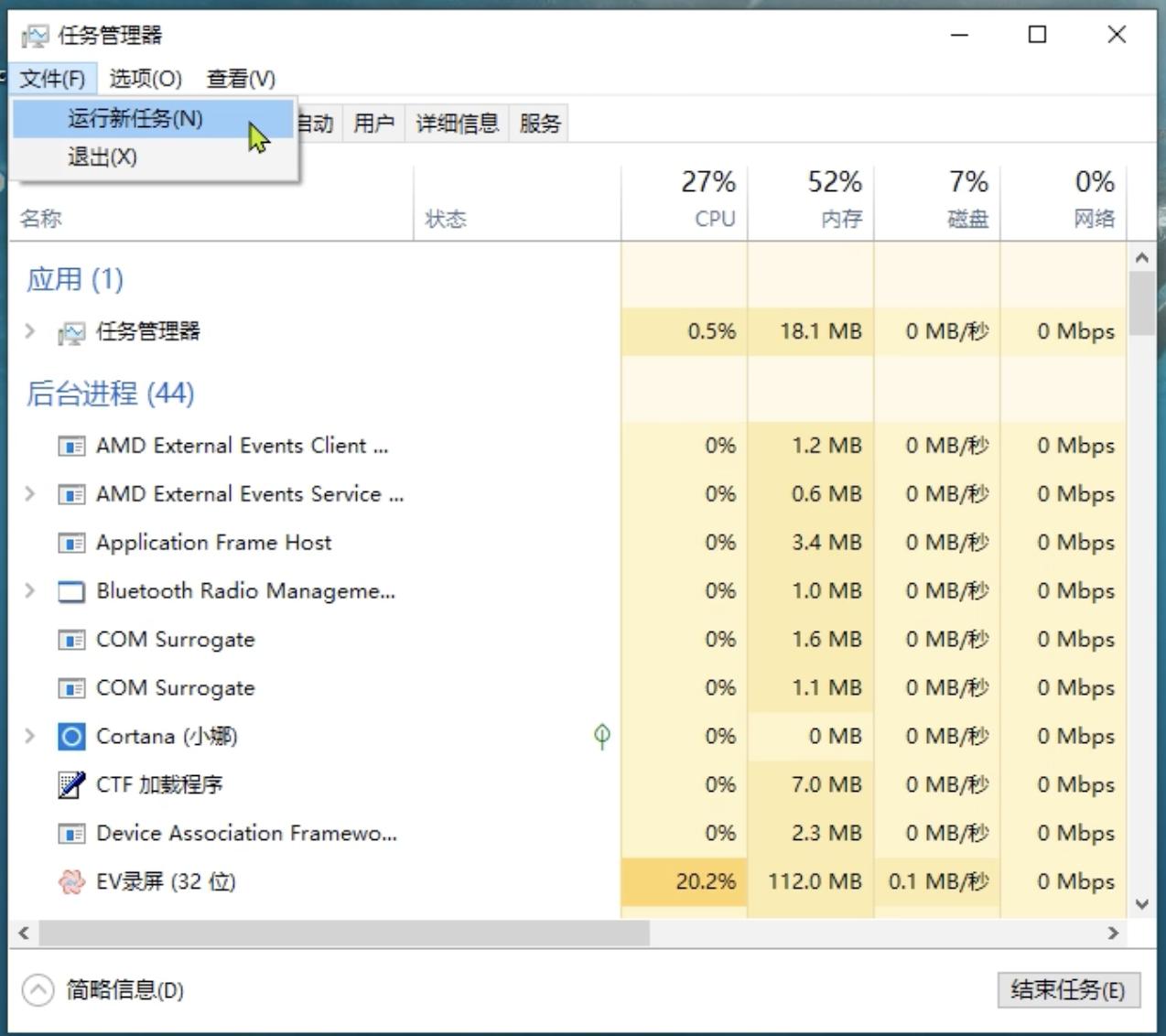Click the Application Frame Host icon
This screenshot has height=1036, width=1166.
[71, 542]
